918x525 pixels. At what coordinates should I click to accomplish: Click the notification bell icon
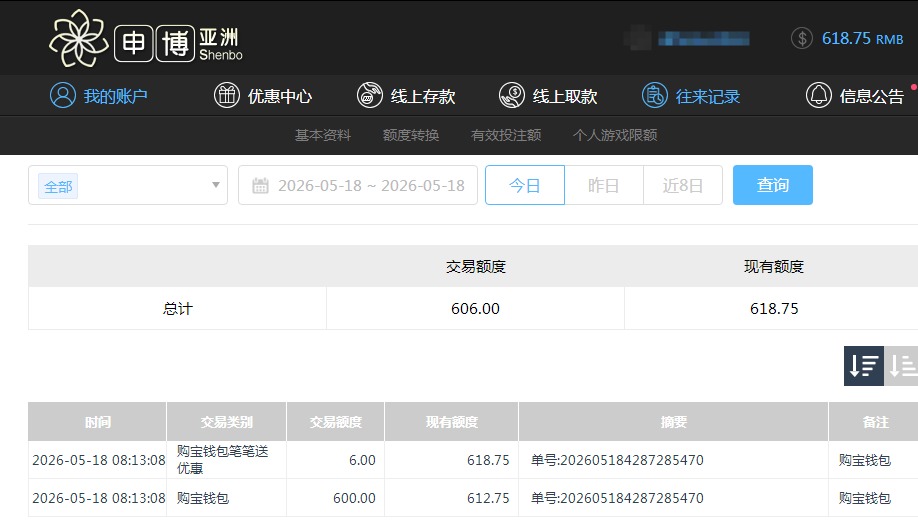pos(818,95)
